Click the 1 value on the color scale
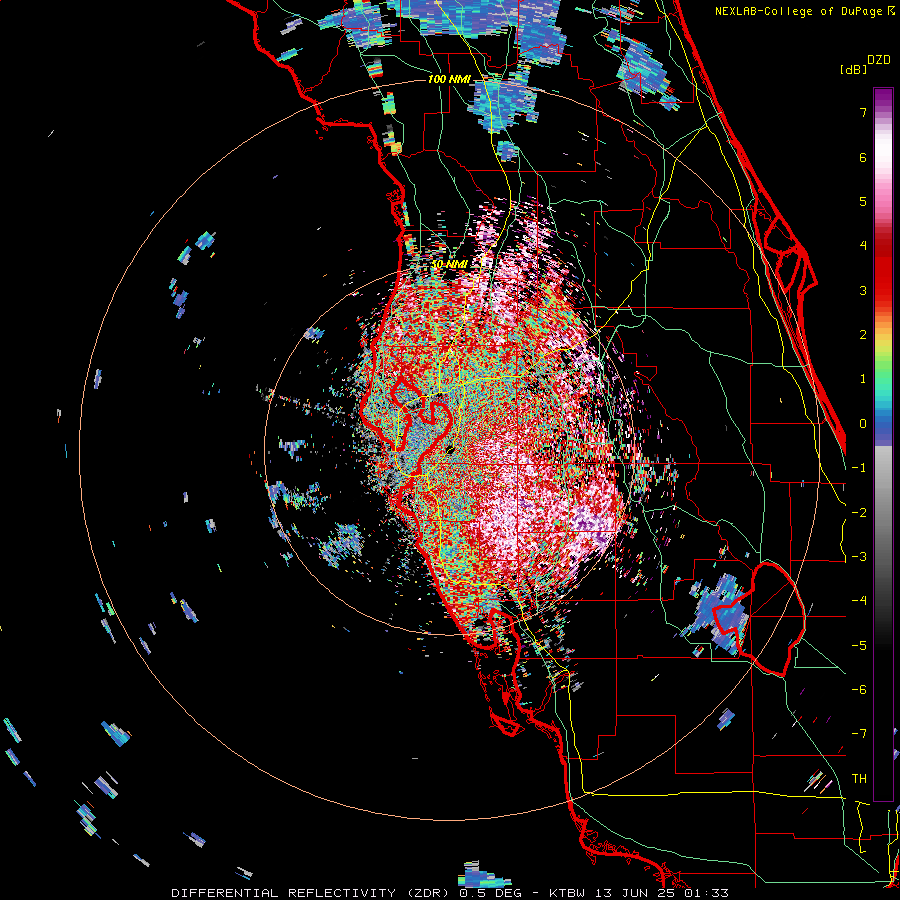Viewport: 900px width, 900px height. [x=863, y=379]
